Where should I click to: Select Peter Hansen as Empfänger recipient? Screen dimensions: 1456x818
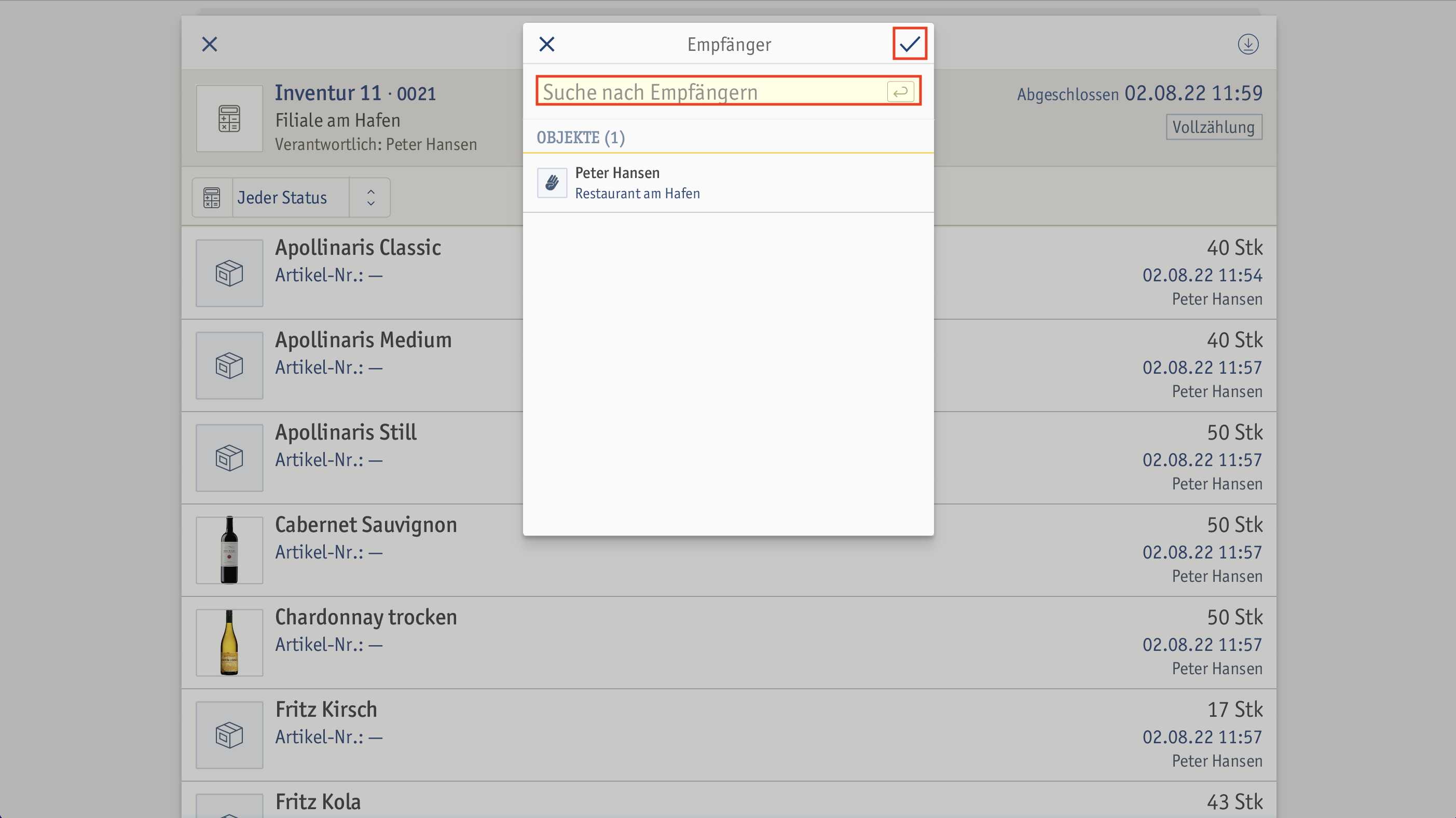(x=728, y=182)
